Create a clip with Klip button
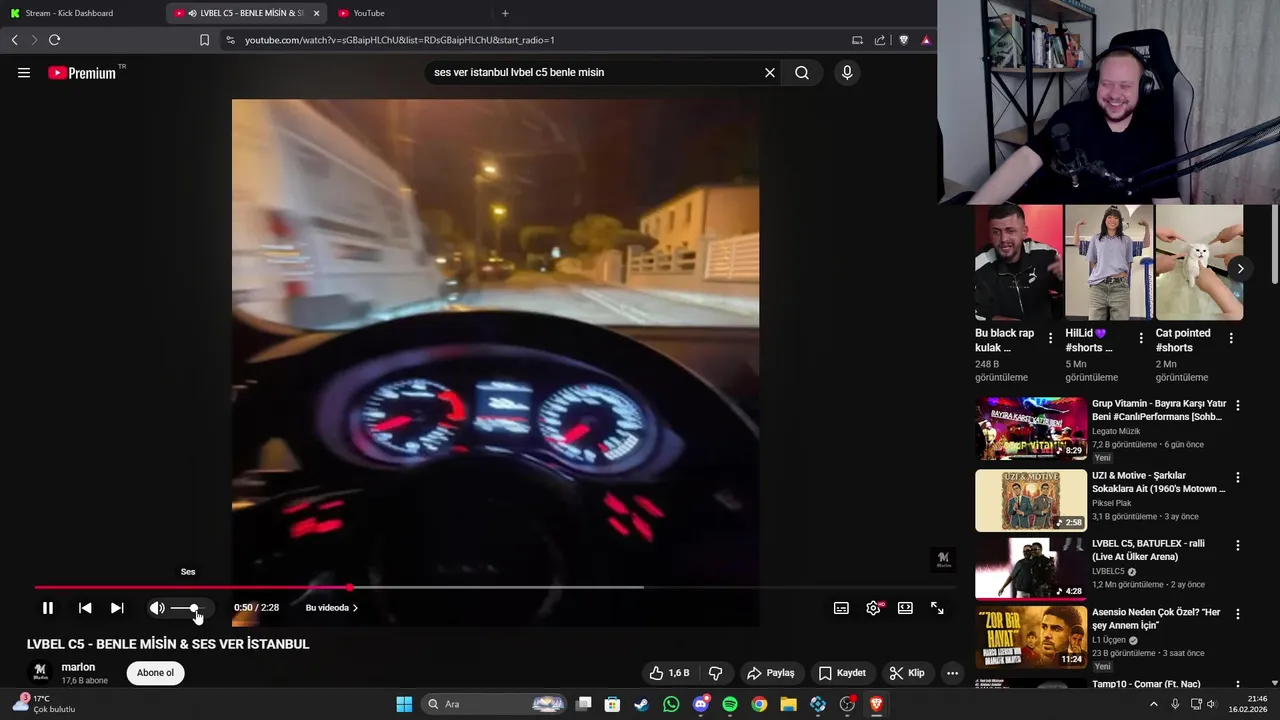Screen dimensions: 1280x720 [x=907, y=673]
